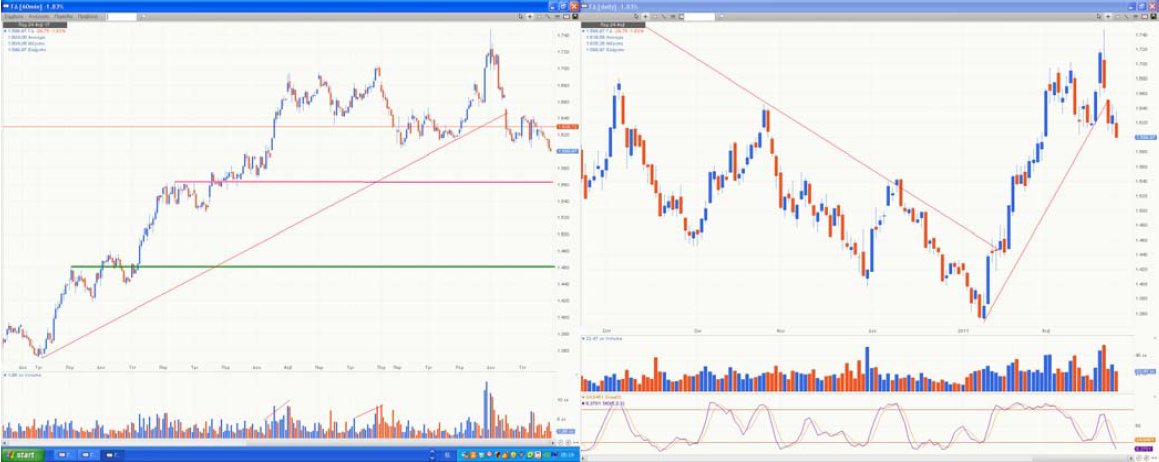The width and height of the screenshot is (1159, 462).
Task: Open the dropdown beside the 60min symbol field
Action: [x=142, y=17]
